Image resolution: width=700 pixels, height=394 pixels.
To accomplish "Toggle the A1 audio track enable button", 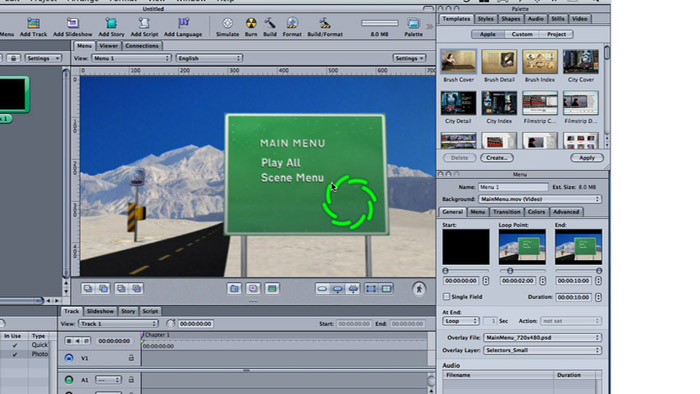I will (x=69, y=380).
